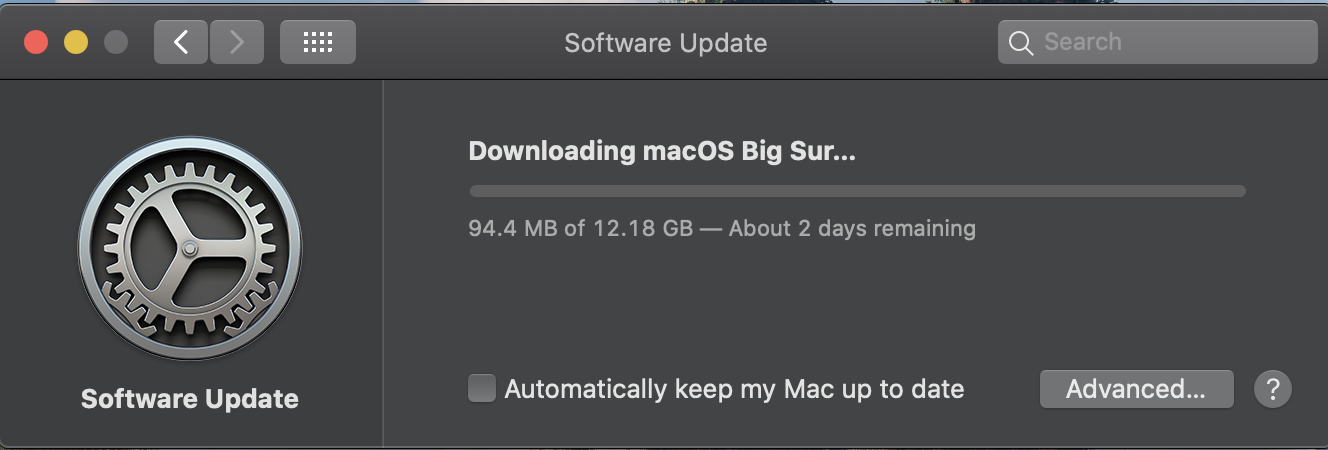This screenshot has height=450, width=1328.
Task: Click the Software Update gear icon
Action: (x=190, y=245)
